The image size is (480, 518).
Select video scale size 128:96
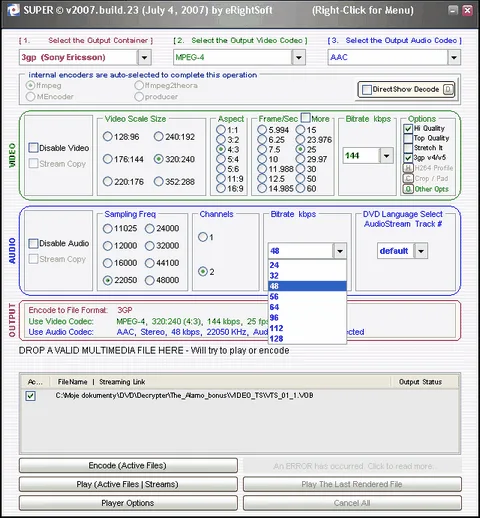tap(107, 137)
